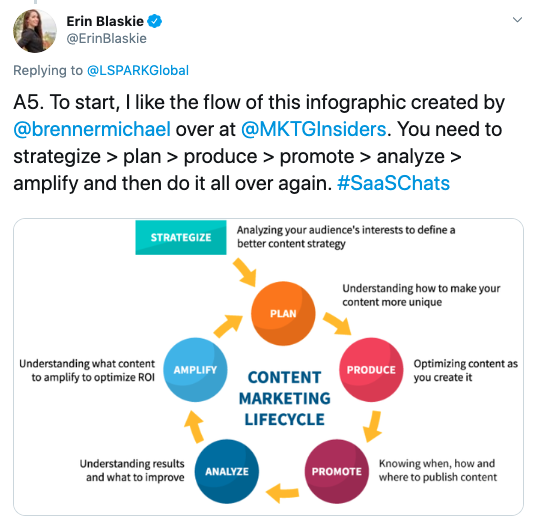Click the arrow from Amplify to Plan

[x=228, y=326]
